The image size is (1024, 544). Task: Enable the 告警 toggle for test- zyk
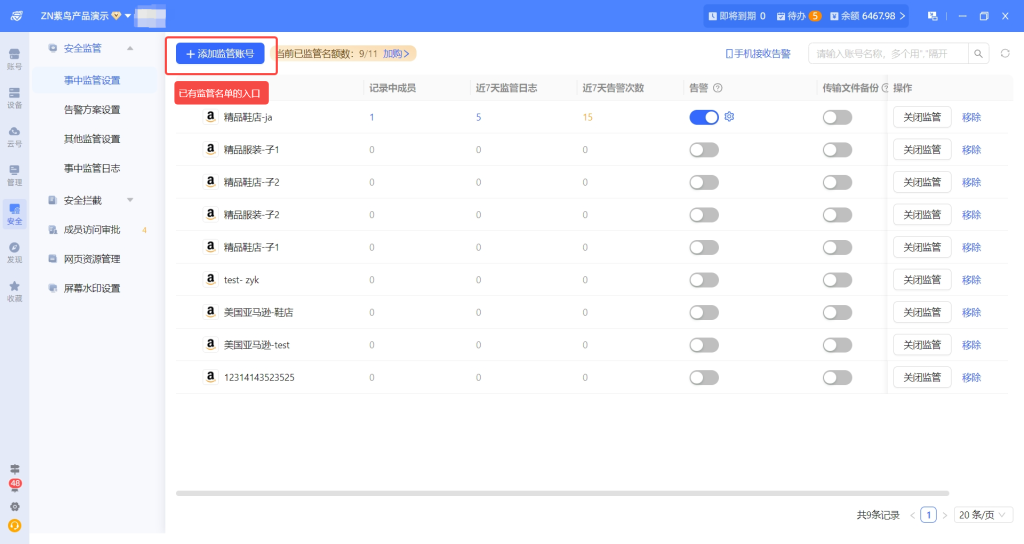pyautogui.click(x=704, y=280)
